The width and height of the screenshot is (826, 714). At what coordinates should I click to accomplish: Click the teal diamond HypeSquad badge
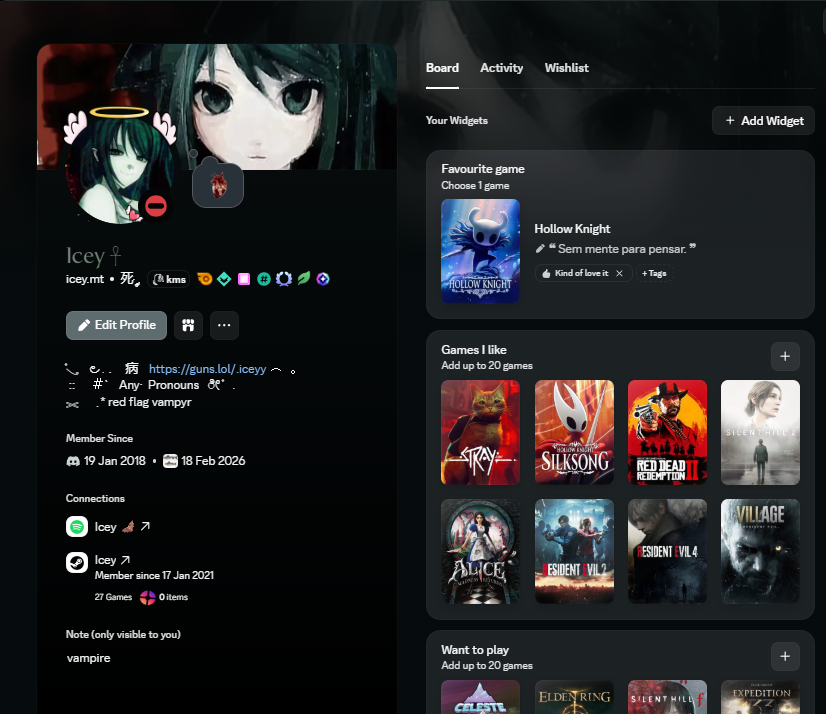tap(224, 279)
